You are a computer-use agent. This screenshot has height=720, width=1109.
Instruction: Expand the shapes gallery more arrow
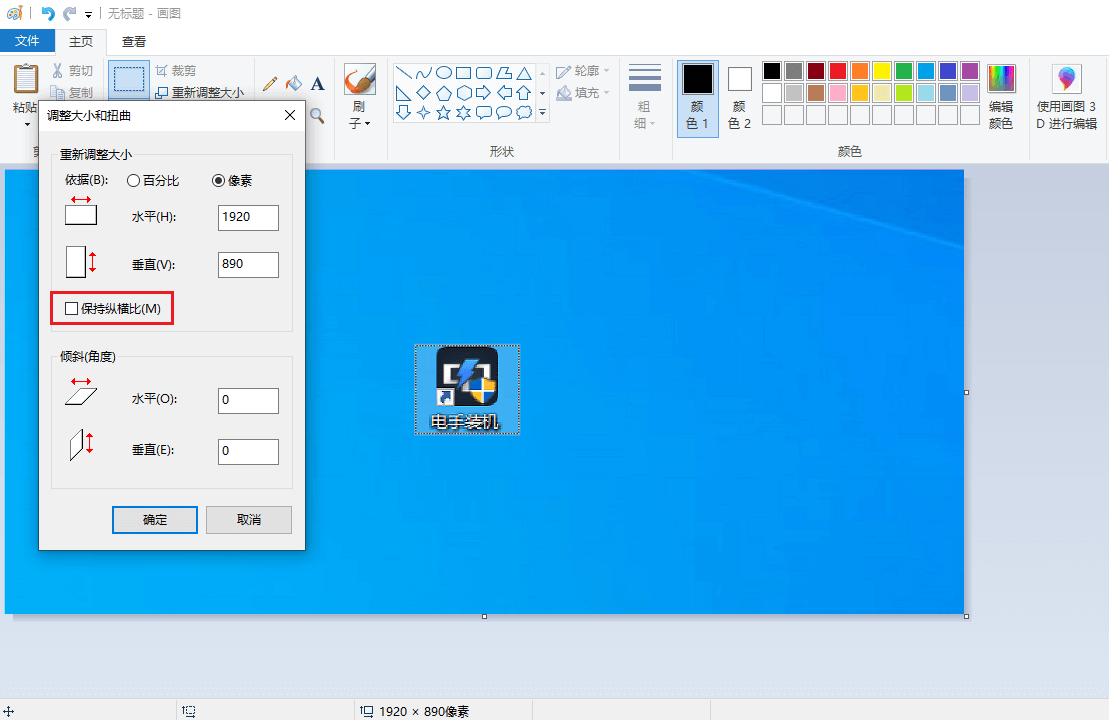(x=543, y=113)
